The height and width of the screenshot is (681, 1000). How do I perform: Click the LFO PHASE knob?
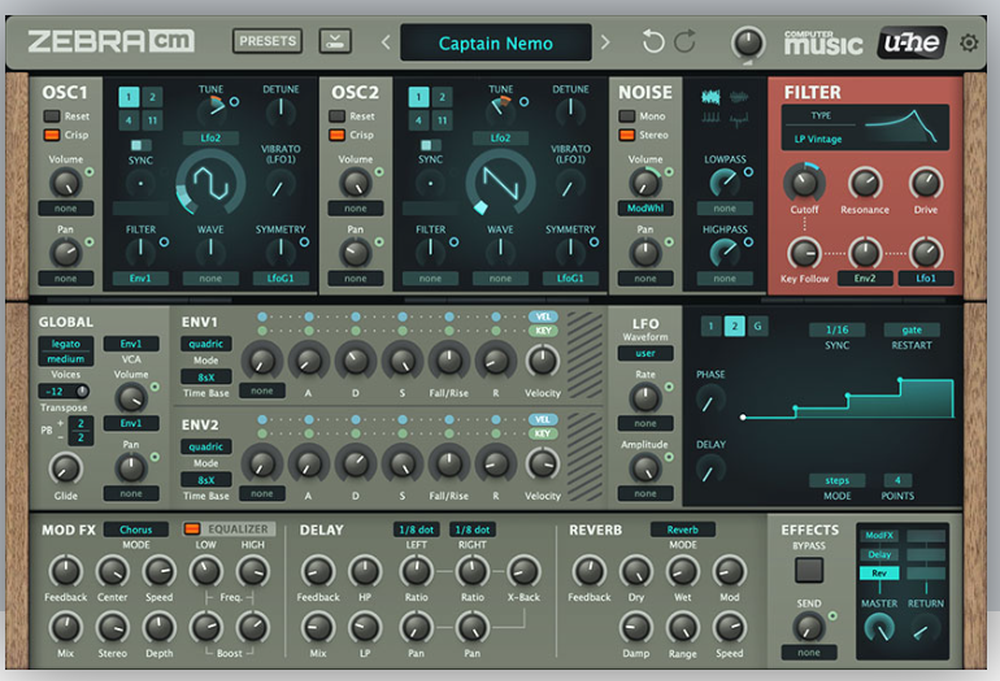(709, 402)
